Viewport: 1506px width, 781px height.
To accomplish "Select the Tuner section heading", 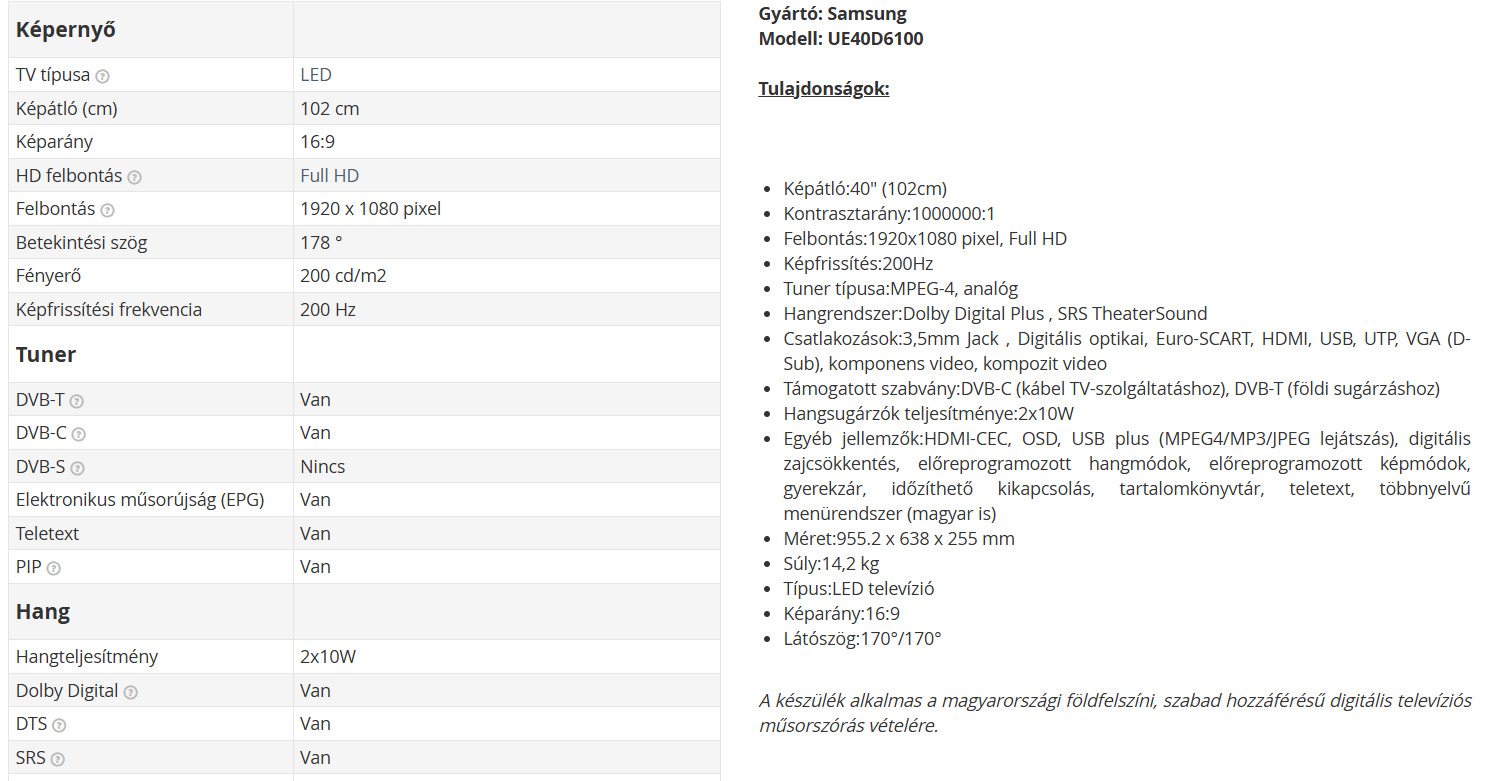I will click(x=46, y=355).
